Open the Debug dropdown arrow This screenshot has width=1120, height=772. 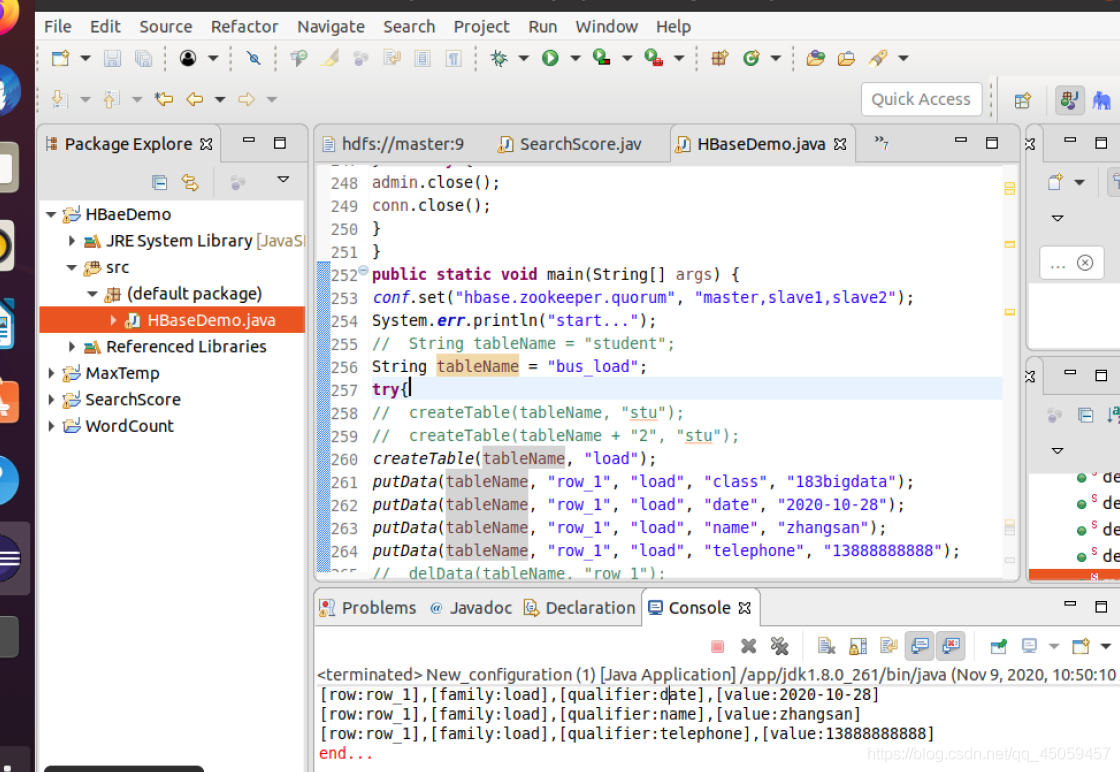point(524,58)
